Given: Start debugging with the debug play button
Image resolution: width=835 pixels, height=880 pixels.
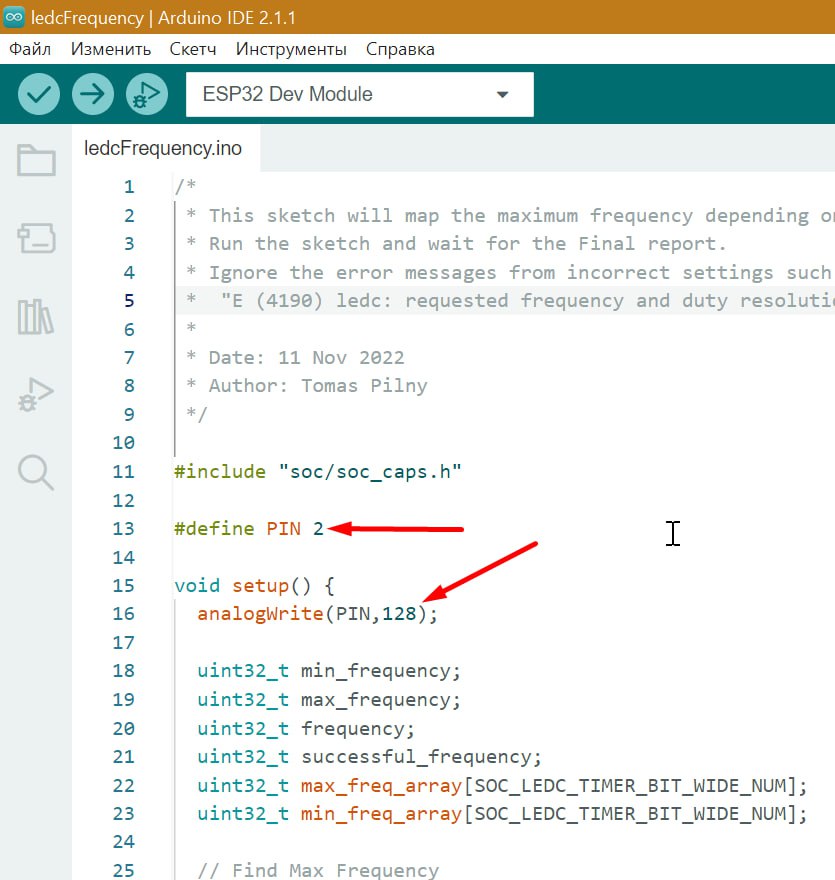Looking at the screenshot, I should click(x=146, y=94).
